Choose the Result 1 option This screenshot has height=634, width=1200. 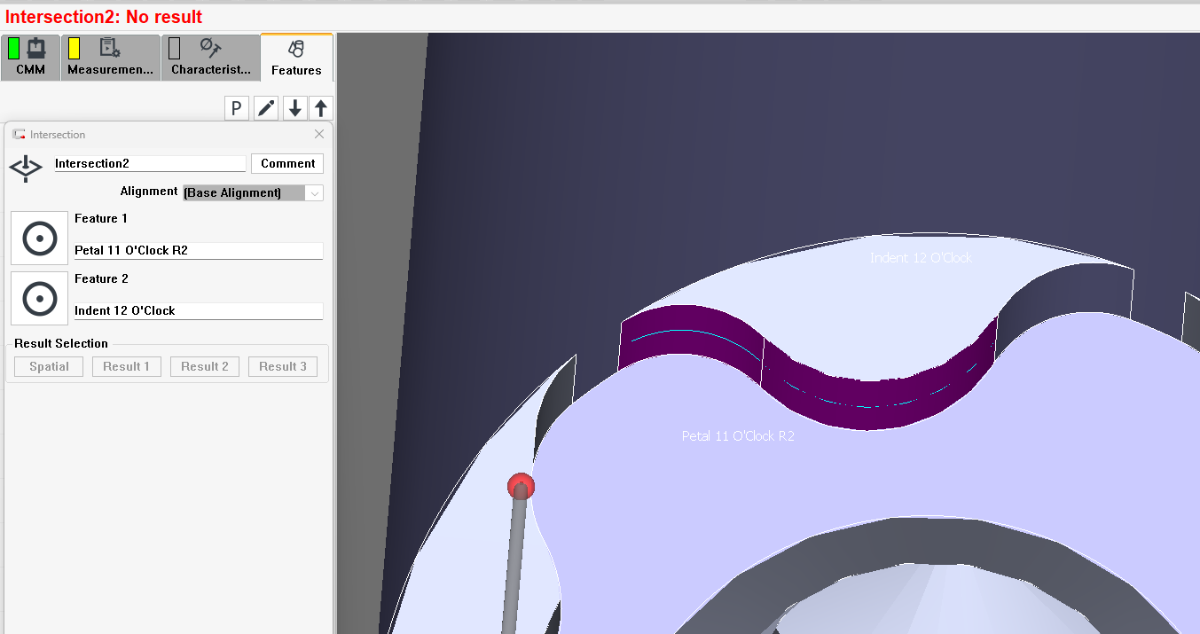click(126, 367)
